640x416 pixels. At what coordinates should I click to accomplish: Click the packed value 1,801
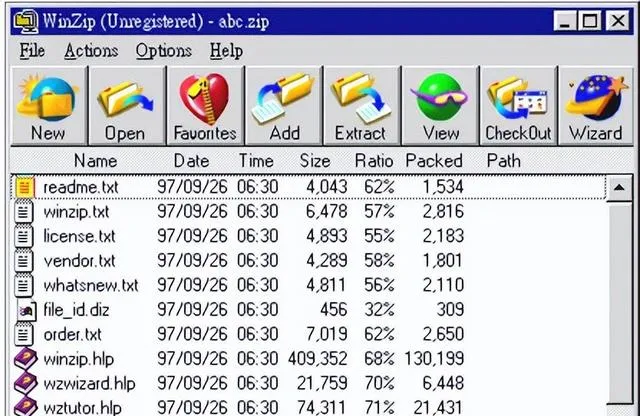[x=443, y=261]
